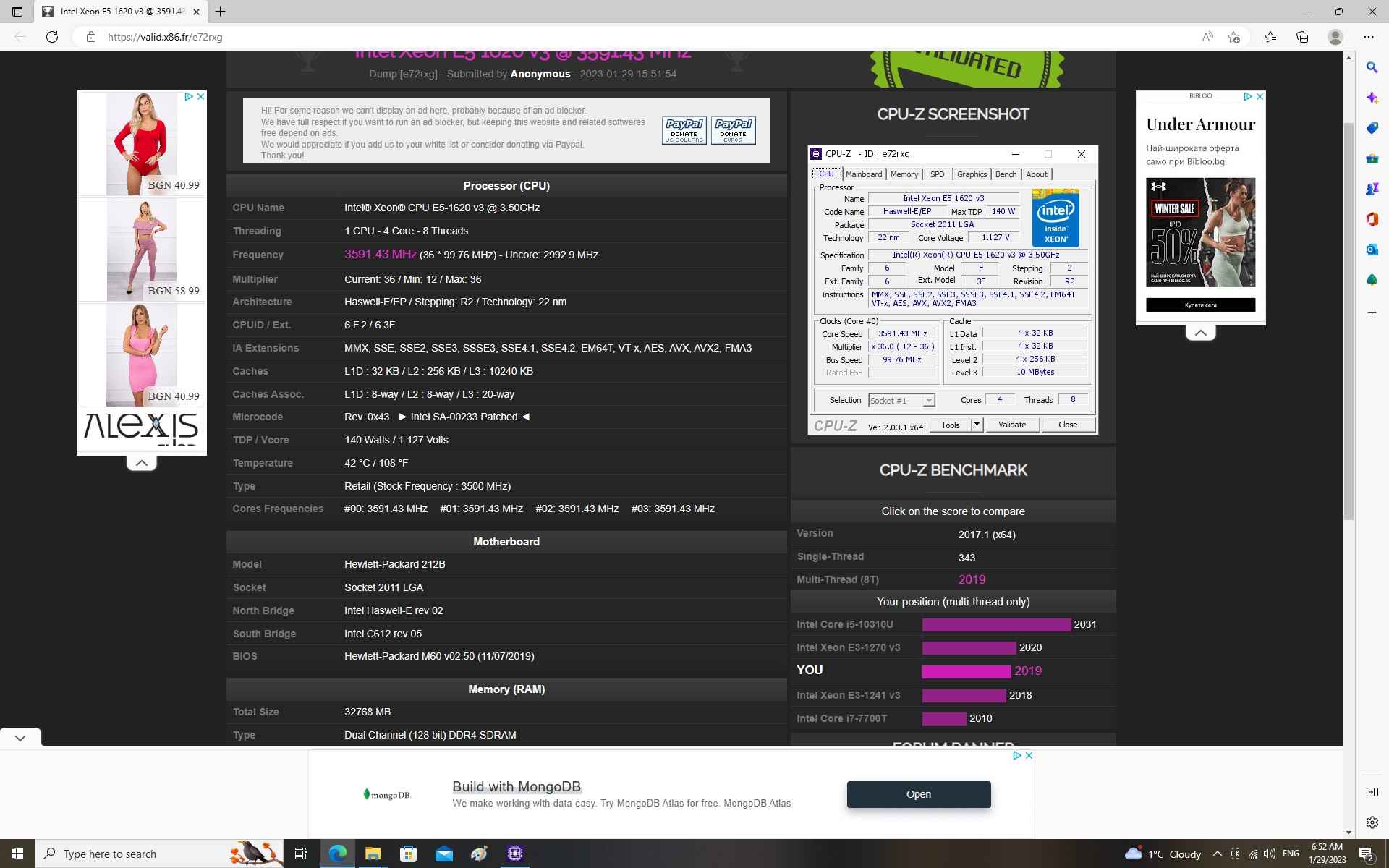Collapse the bottom ad banner chevron
The height and width of the screenshot is (868, 1389).
pos(20,738)
